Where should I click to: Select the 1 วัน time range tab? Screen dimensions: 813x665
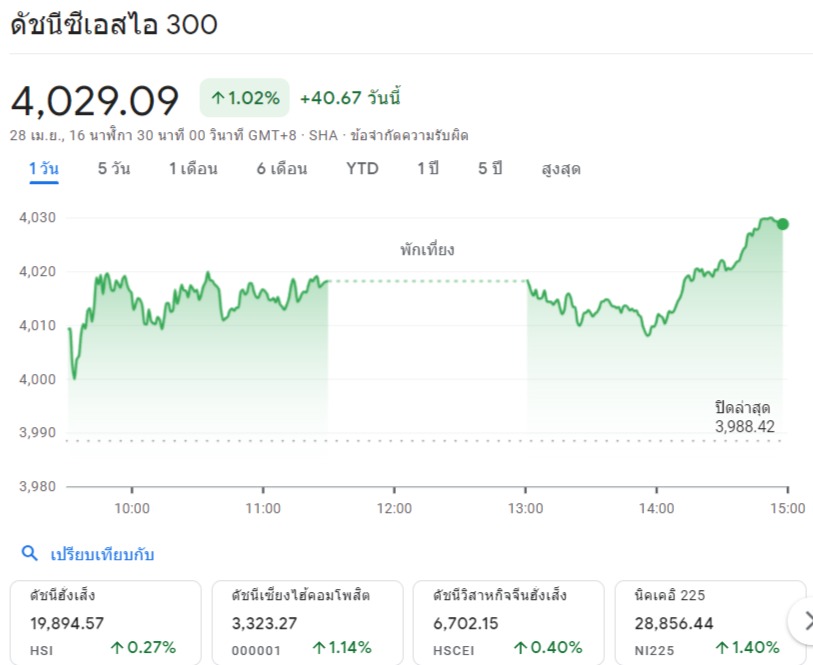tap(44, 169)
